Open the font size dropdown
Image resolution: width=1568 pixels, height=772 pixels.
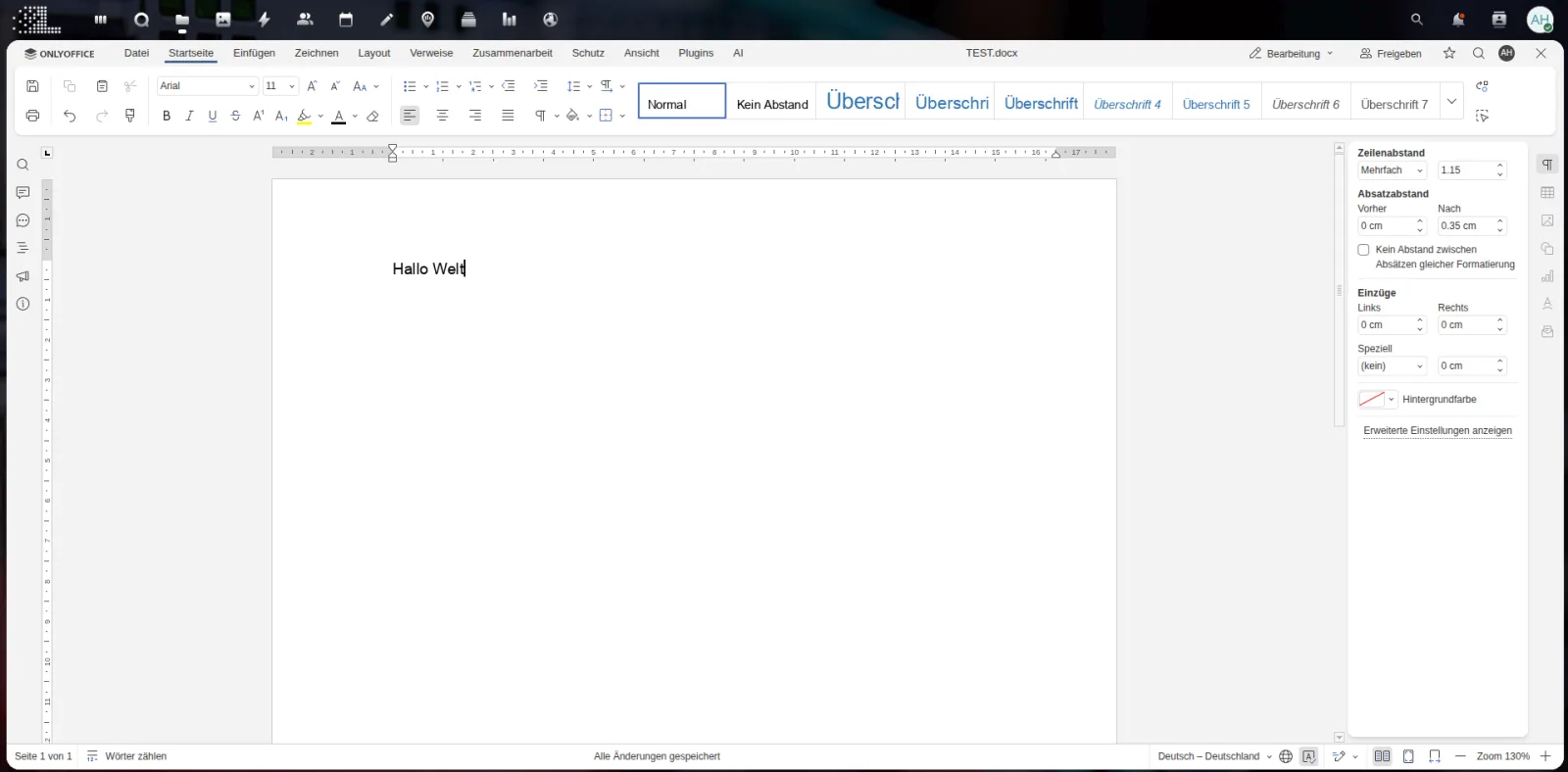click(291, 86)
